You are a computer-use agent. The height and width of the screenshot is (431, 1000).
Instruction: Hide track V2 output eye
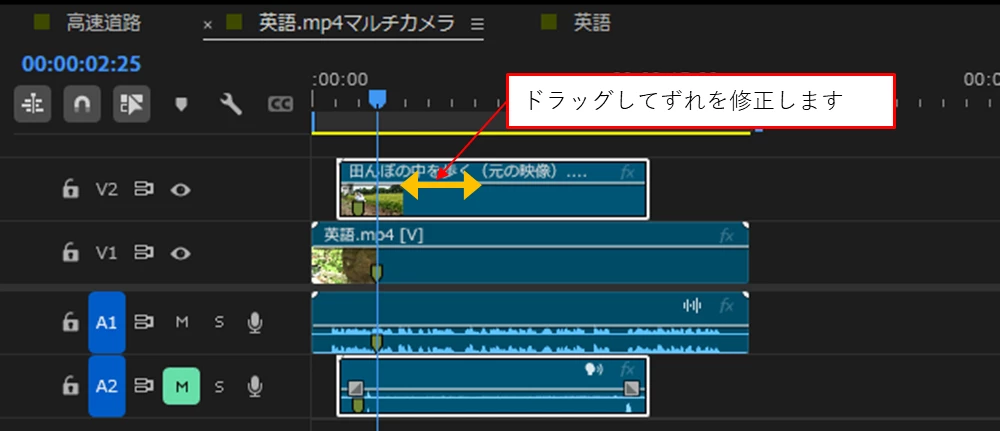click(x=180, y=189)
